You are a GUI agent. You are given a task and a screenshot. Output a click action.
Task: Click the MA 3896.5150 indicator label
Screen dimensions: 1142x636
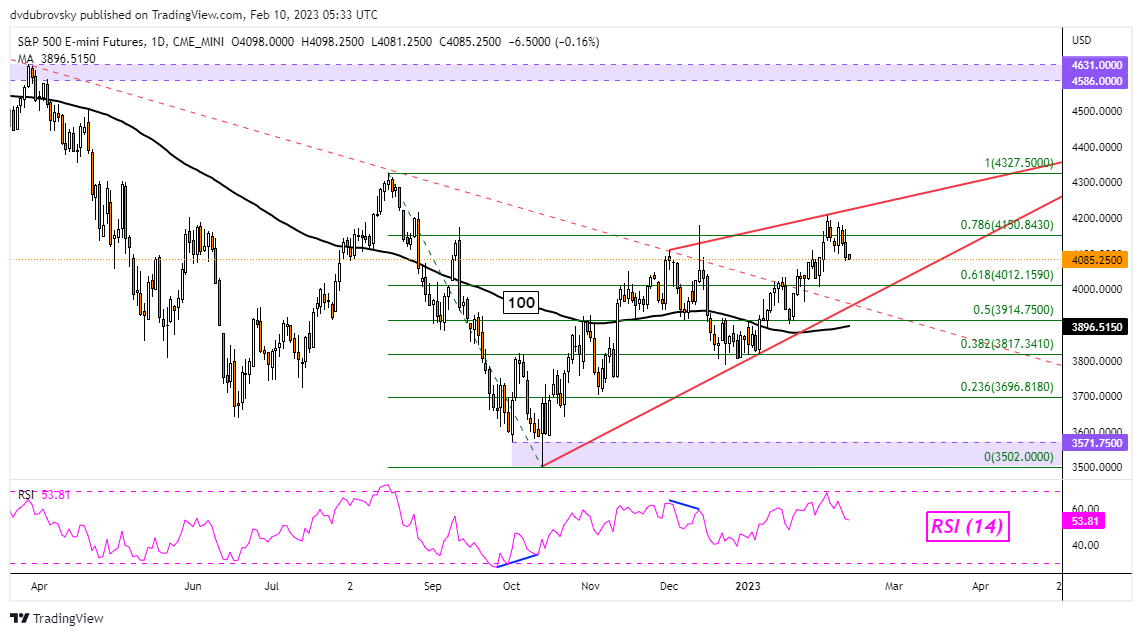point(56,59)
